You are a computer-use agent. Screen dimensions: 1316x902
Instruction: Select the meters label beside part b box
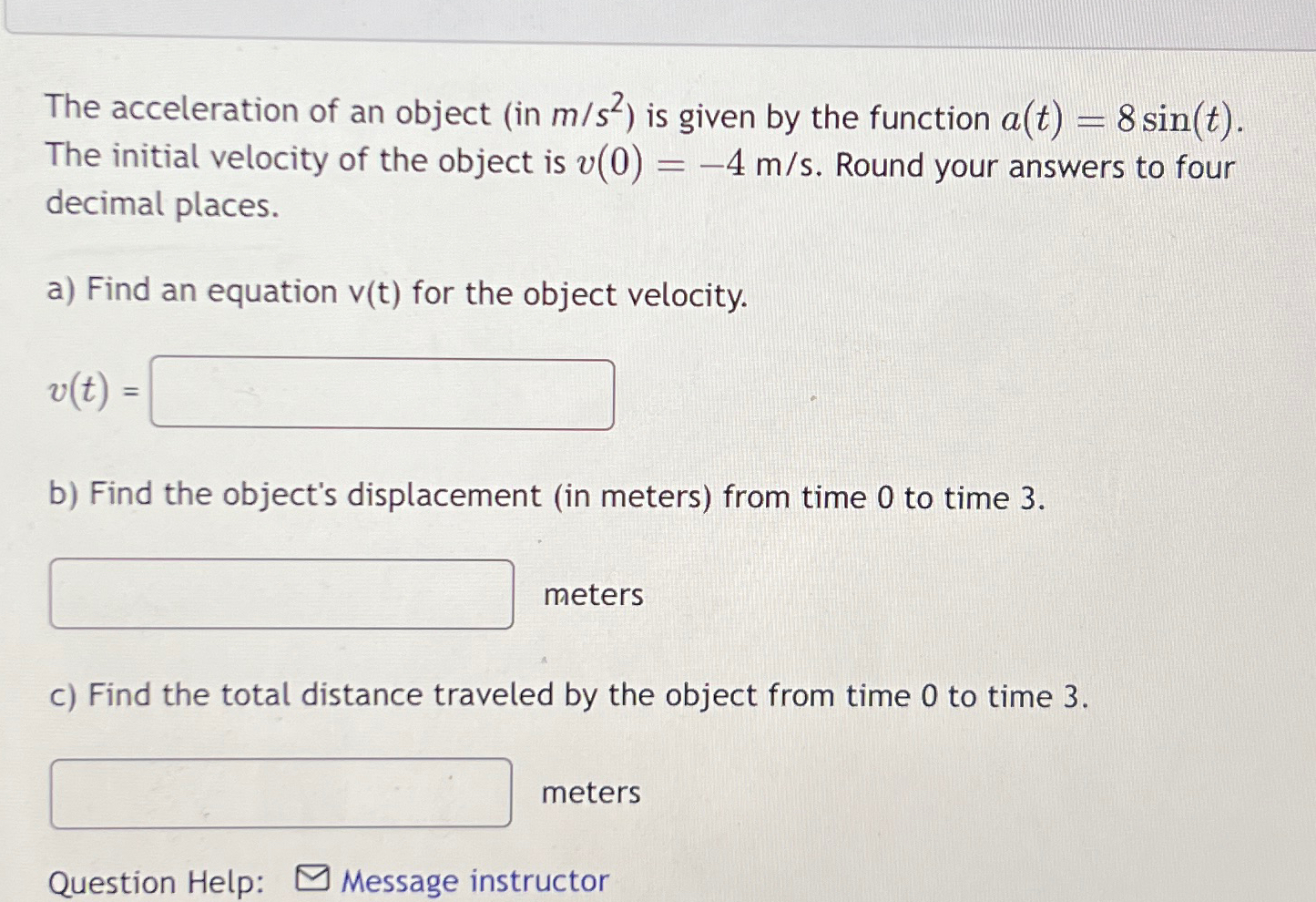(x=593, y=594)
